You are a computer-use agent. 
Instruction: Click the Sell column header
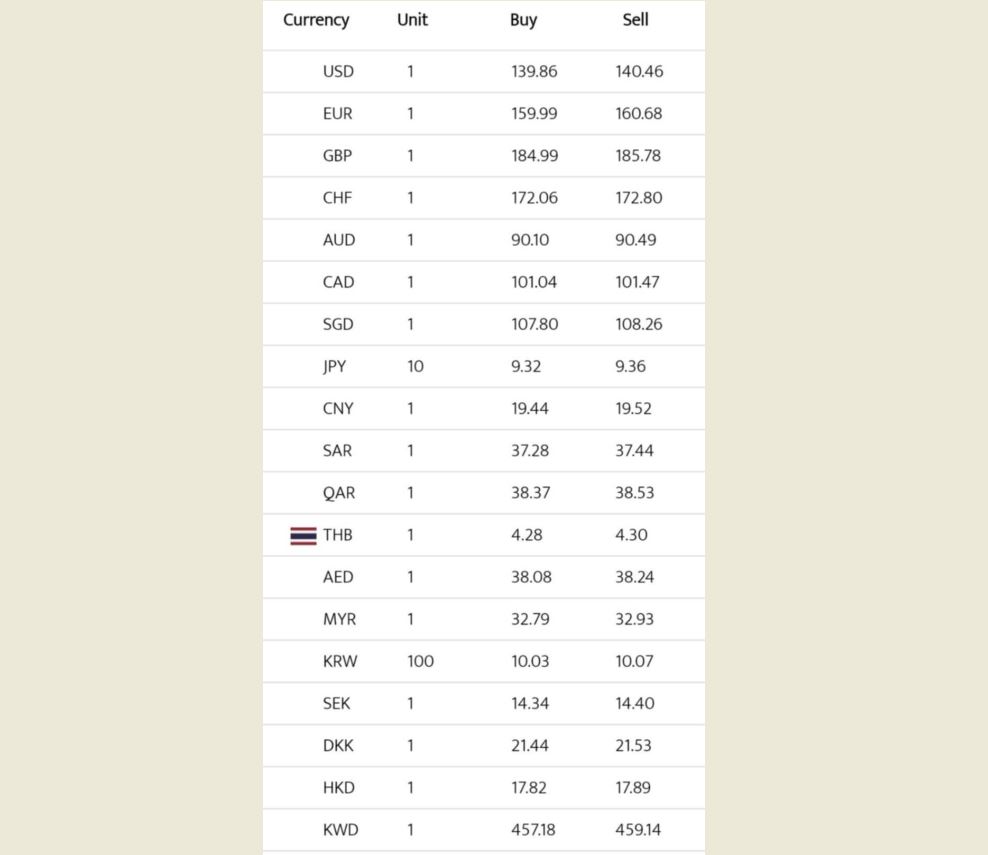635,20
